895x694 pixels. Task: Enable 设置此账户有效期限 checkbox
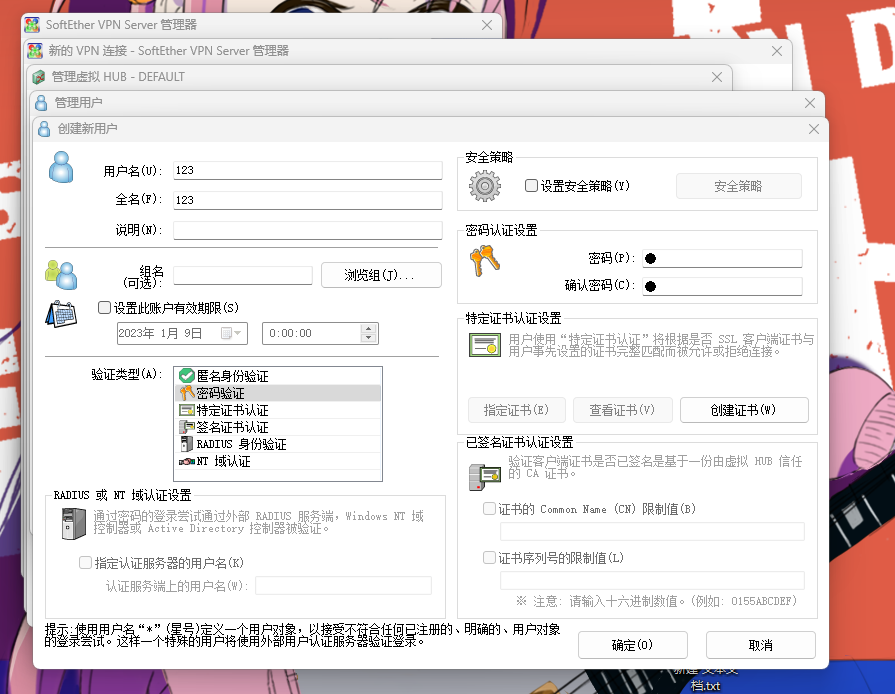point(104,308)
